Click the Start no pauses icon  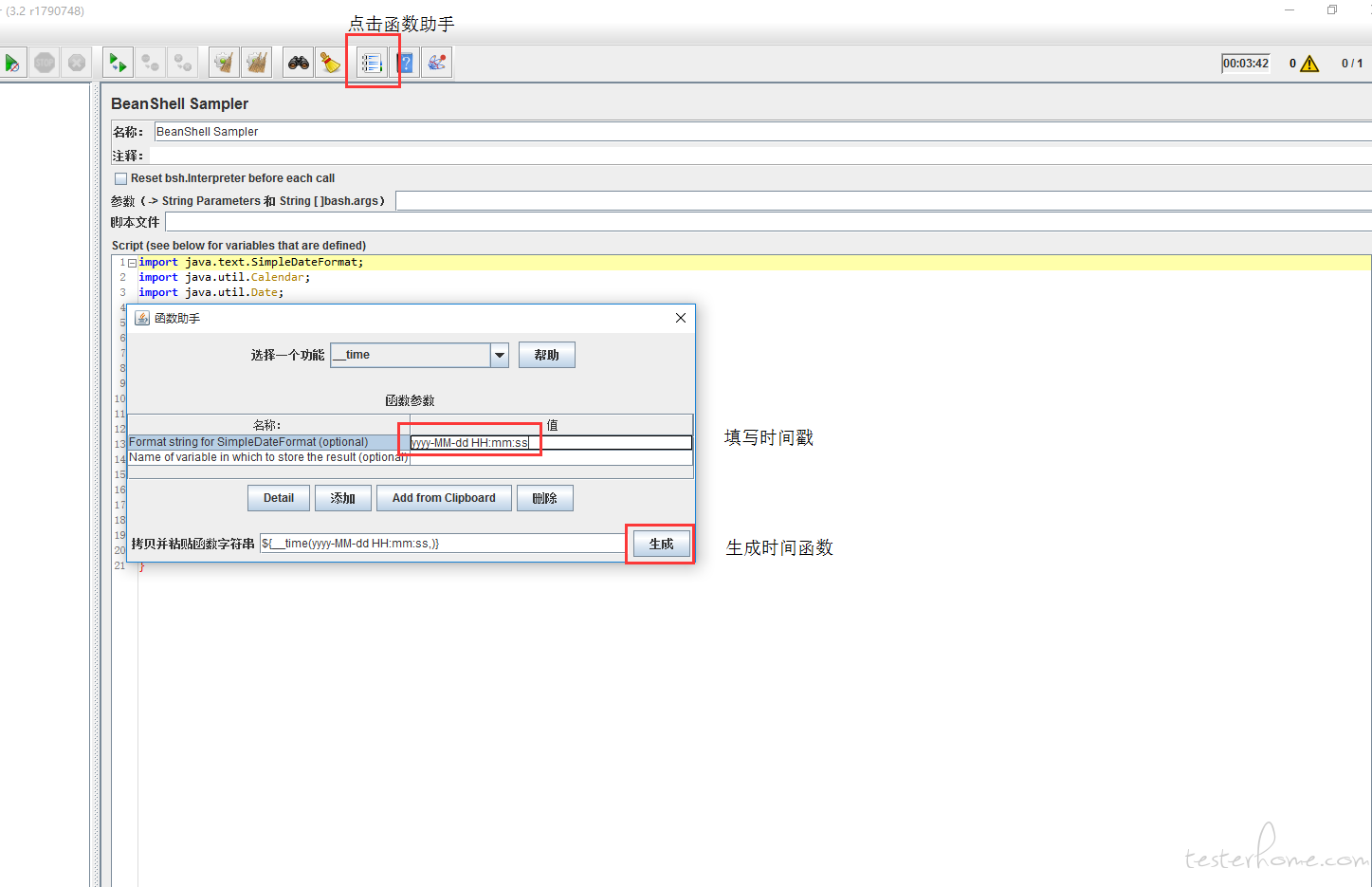[x=11, y=64]
